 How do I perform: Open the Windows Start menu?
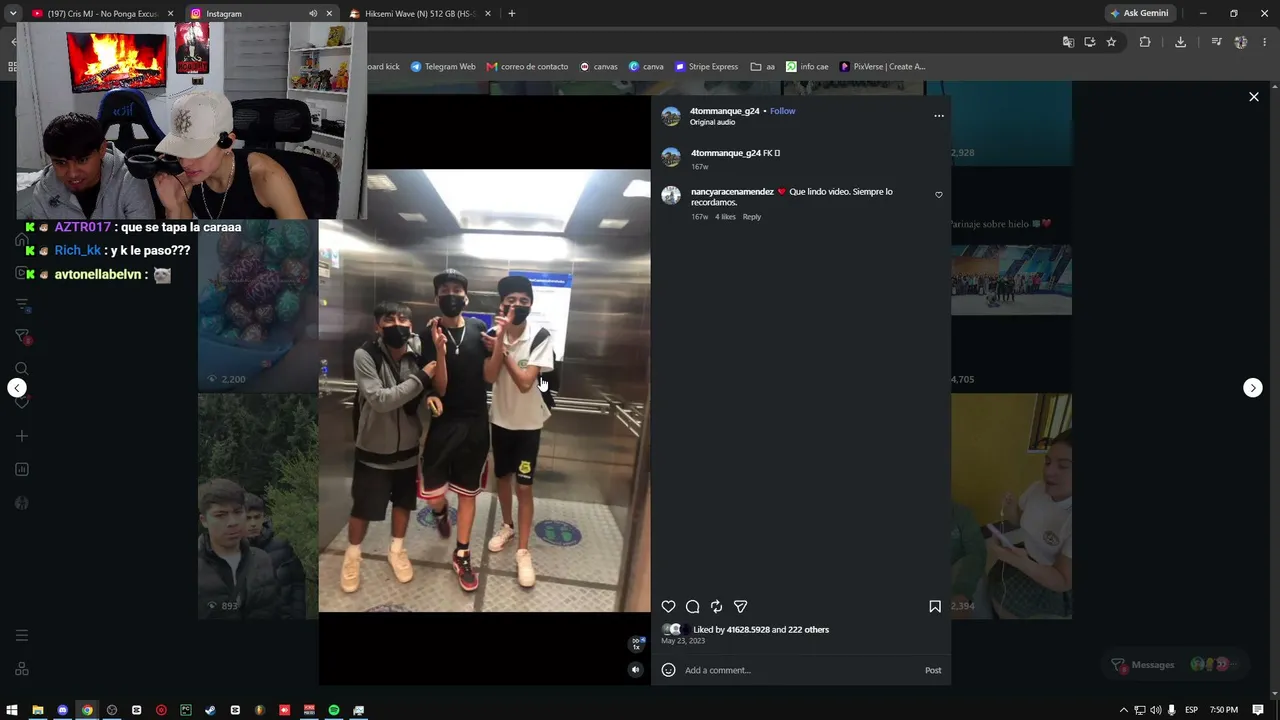point(13,710)
